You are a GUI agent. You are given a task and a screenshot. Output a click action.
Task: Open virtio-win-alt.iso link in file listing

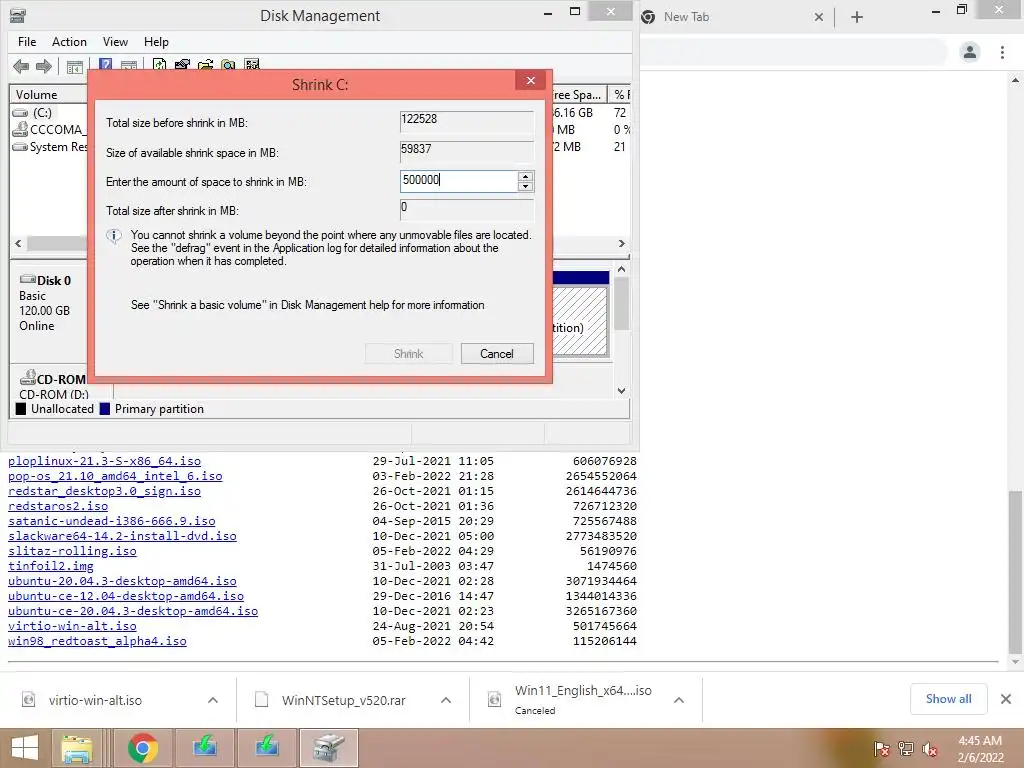click(72, 626)
